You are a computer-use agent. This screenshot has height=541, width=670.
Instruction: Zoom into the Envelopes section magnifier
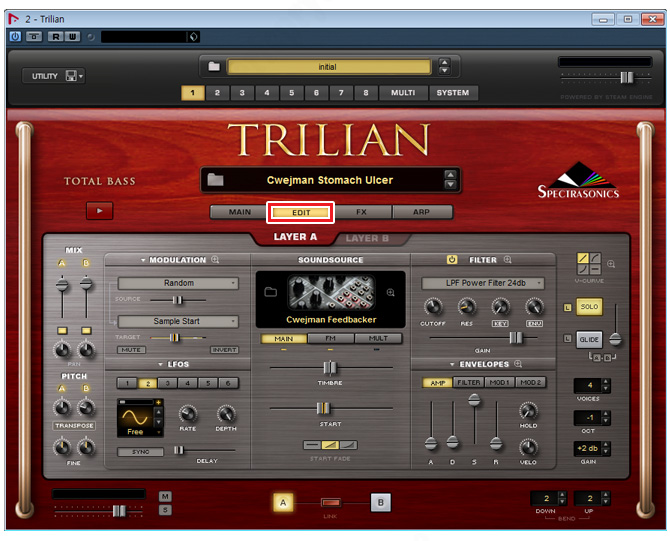(518, 364)
